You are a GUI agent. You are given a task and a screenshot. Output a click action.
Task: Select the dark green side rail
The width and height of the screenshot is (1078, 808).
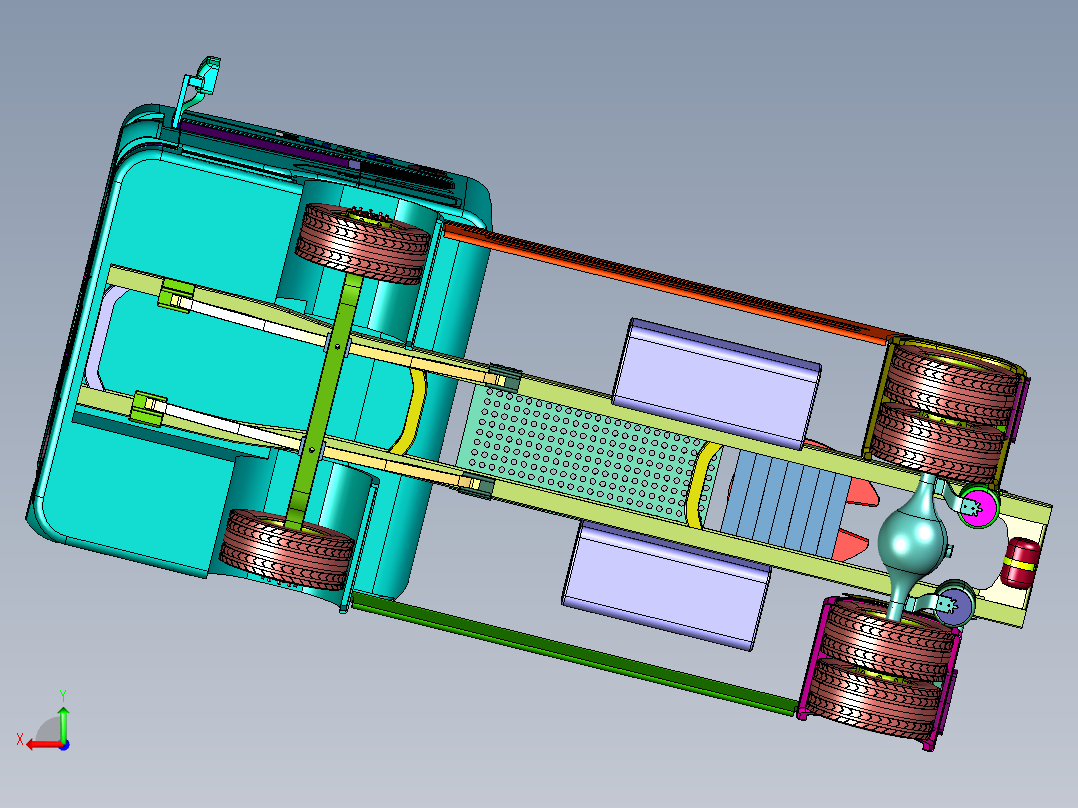572,654
